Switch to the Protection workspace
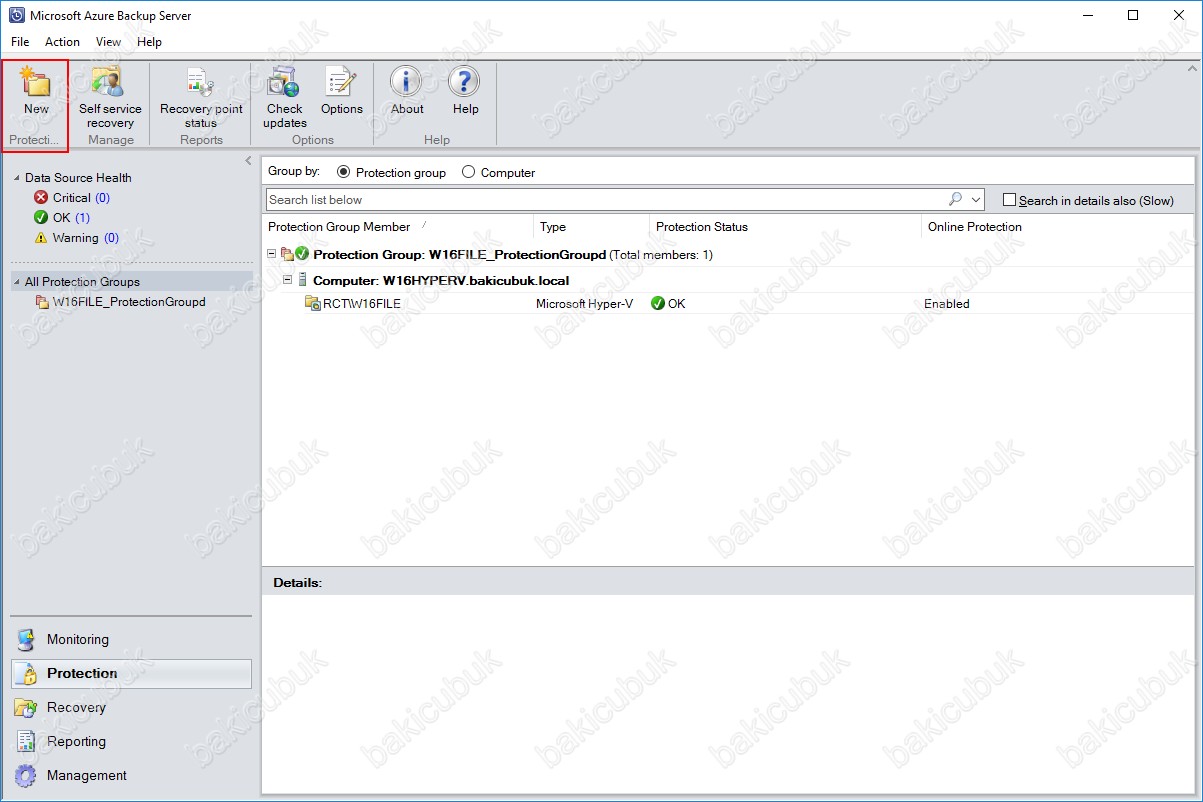The image size is (1203, 802). 131,673
